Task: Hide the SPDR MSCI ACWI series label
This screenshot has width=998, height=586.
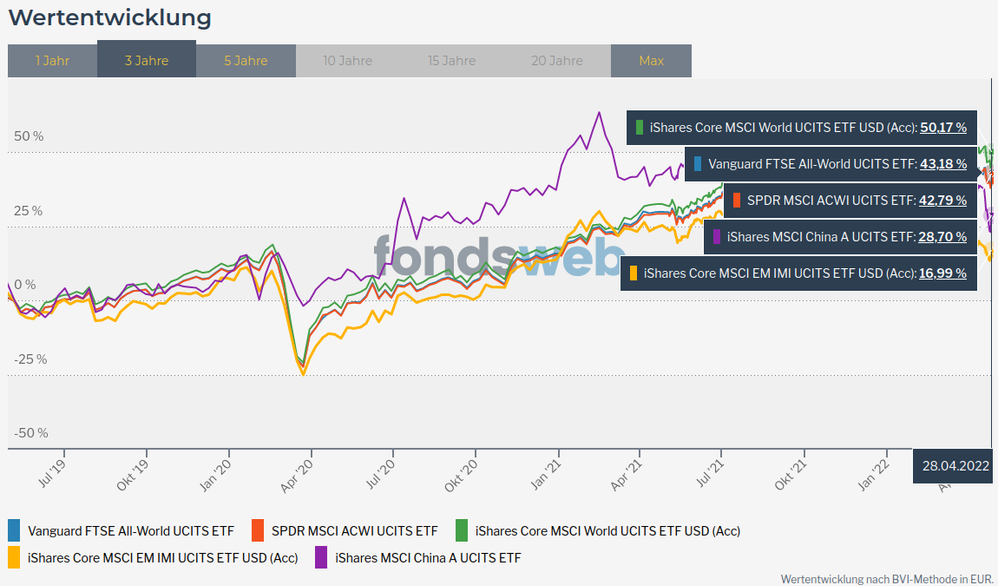Action: click(x=354, y=531)
